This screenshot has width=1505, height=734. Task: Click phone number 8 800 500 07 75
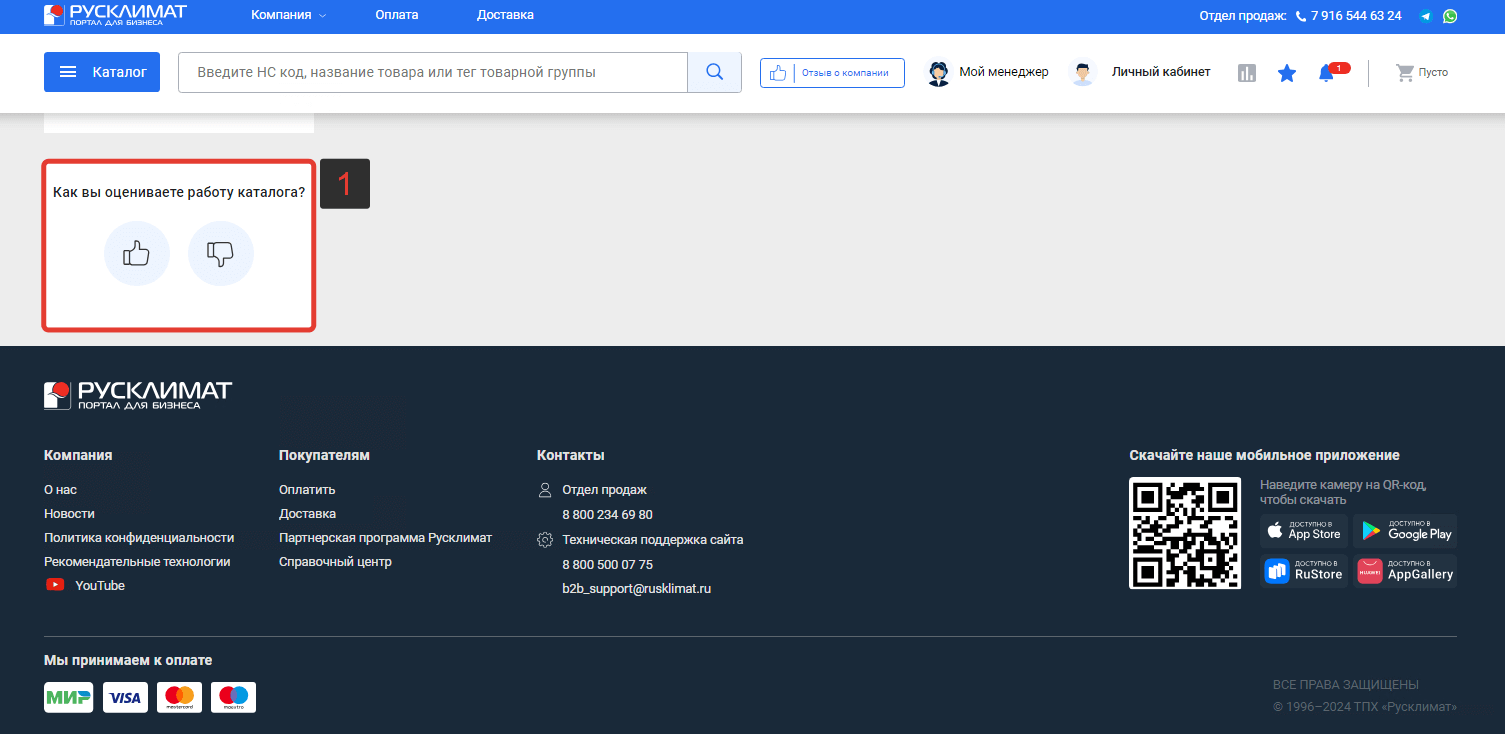[607, 565]
